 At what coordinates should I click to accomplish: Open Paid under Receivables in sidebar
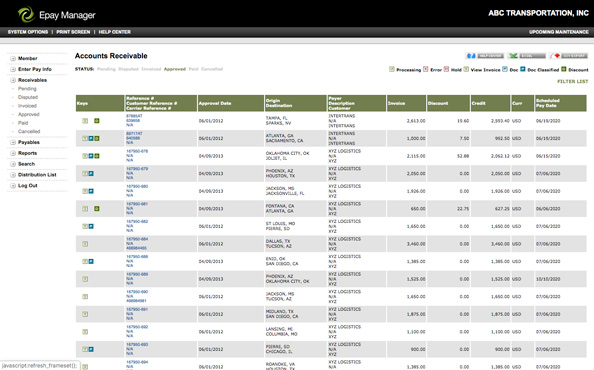pyautogui.click(x=23, y=123)
